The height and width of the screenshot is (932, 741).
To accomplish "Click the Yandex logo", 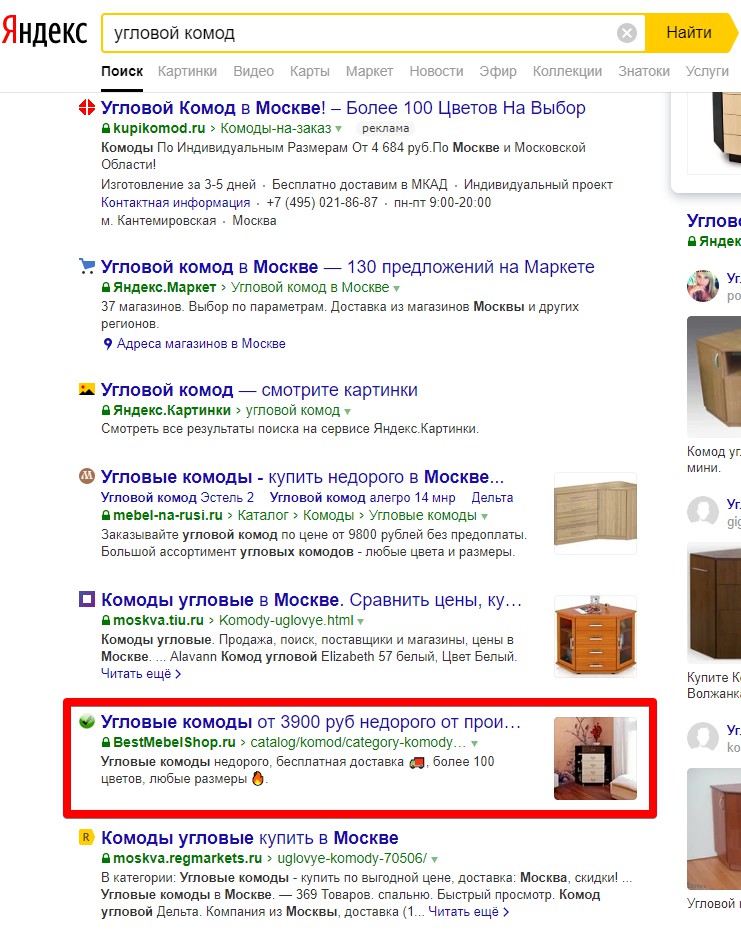I will click(x=45, y=32).
